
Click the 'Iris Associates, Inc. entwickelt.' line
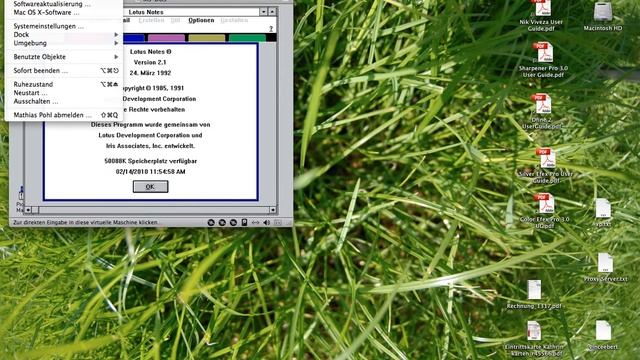tap(150, 146)
